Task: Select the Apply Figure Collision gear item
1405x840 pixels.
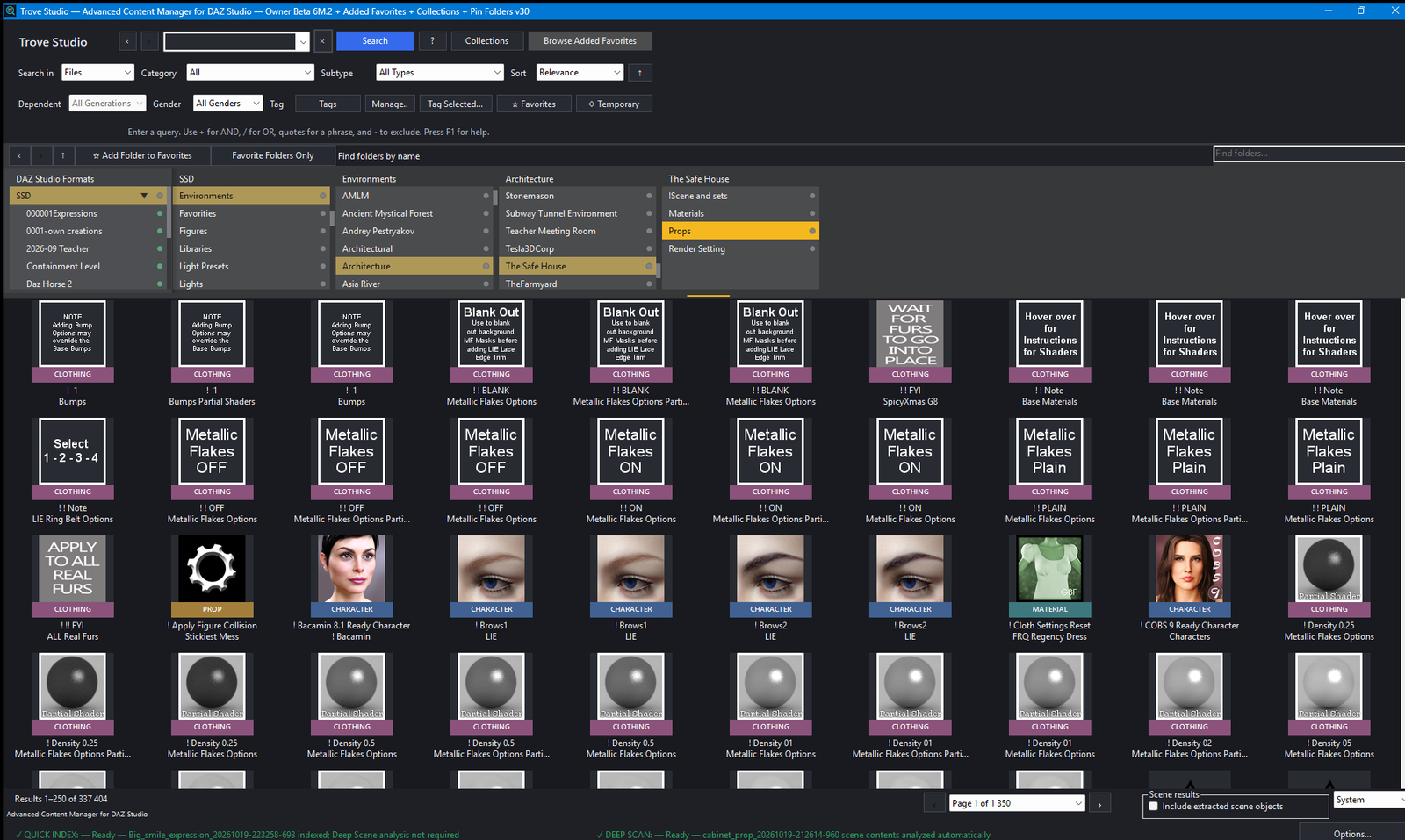Action: tap(212, 568)
